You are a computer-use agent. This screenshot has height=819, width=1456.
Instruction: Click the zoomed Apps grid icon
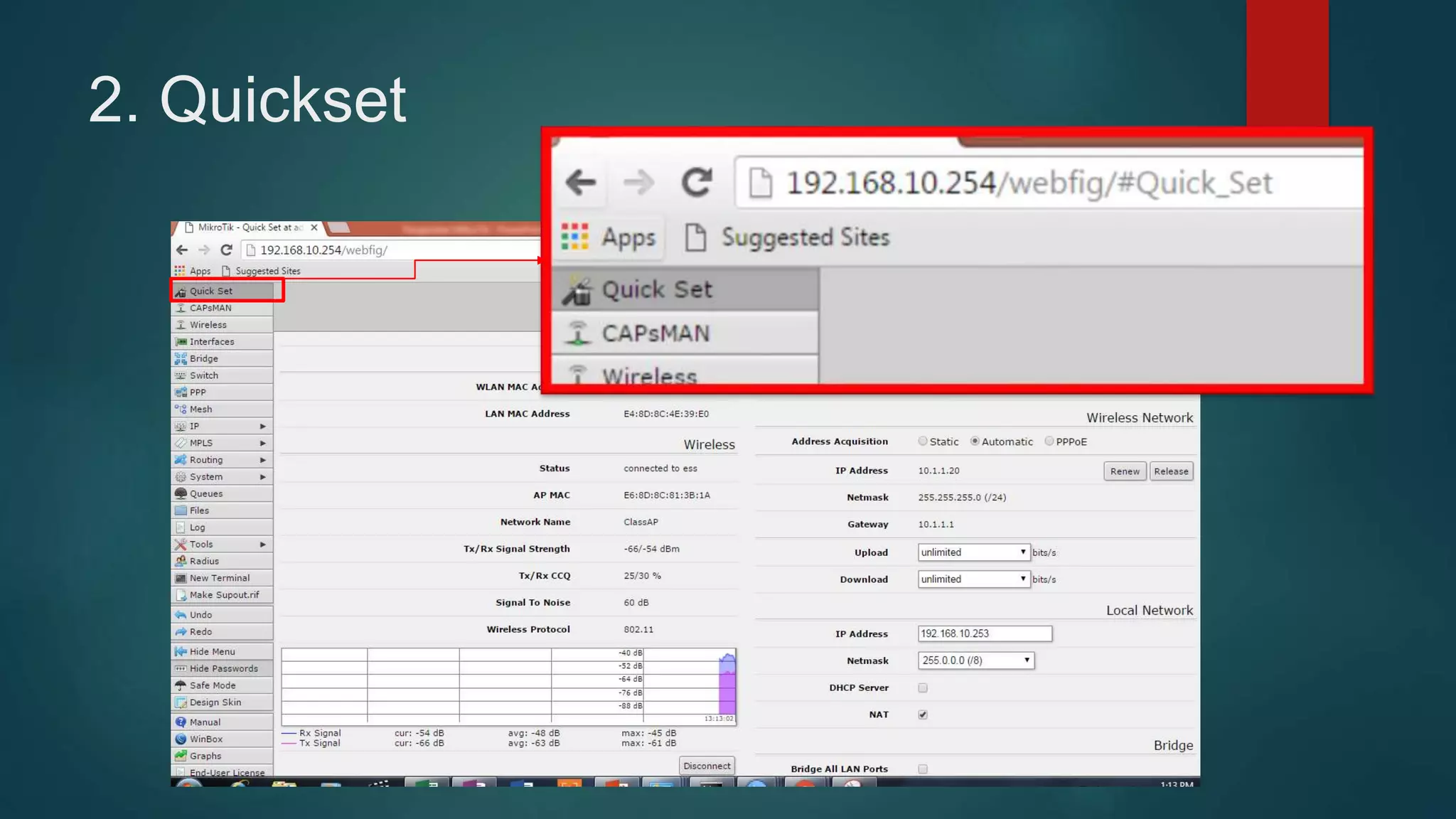574,237
